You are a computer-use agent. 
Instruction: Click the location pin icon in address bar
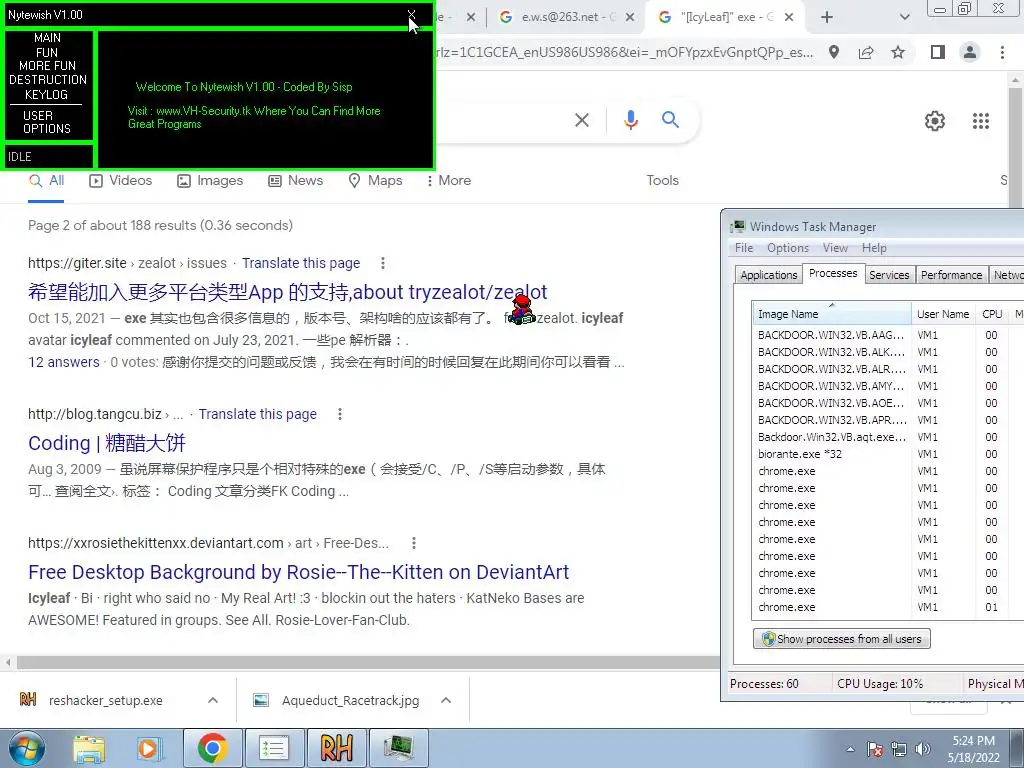click(834, 52)
